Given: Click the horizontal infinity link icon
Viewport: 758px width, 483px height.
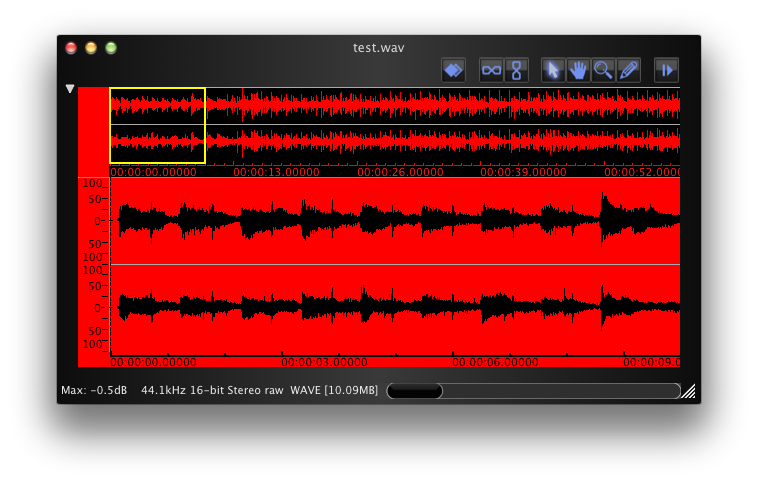Looking at the screenshot, I should (492, 71).
